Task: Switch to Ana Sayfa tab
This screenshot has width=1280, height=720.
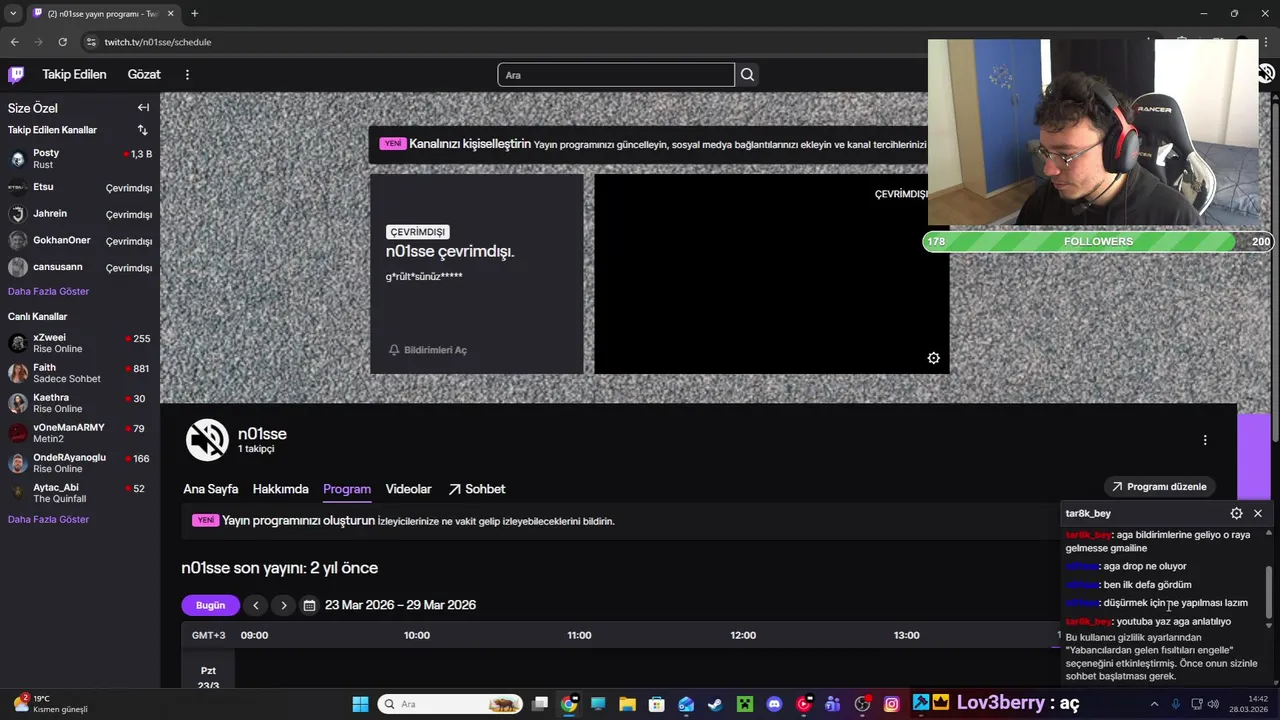Action: [x=210, y=489]
